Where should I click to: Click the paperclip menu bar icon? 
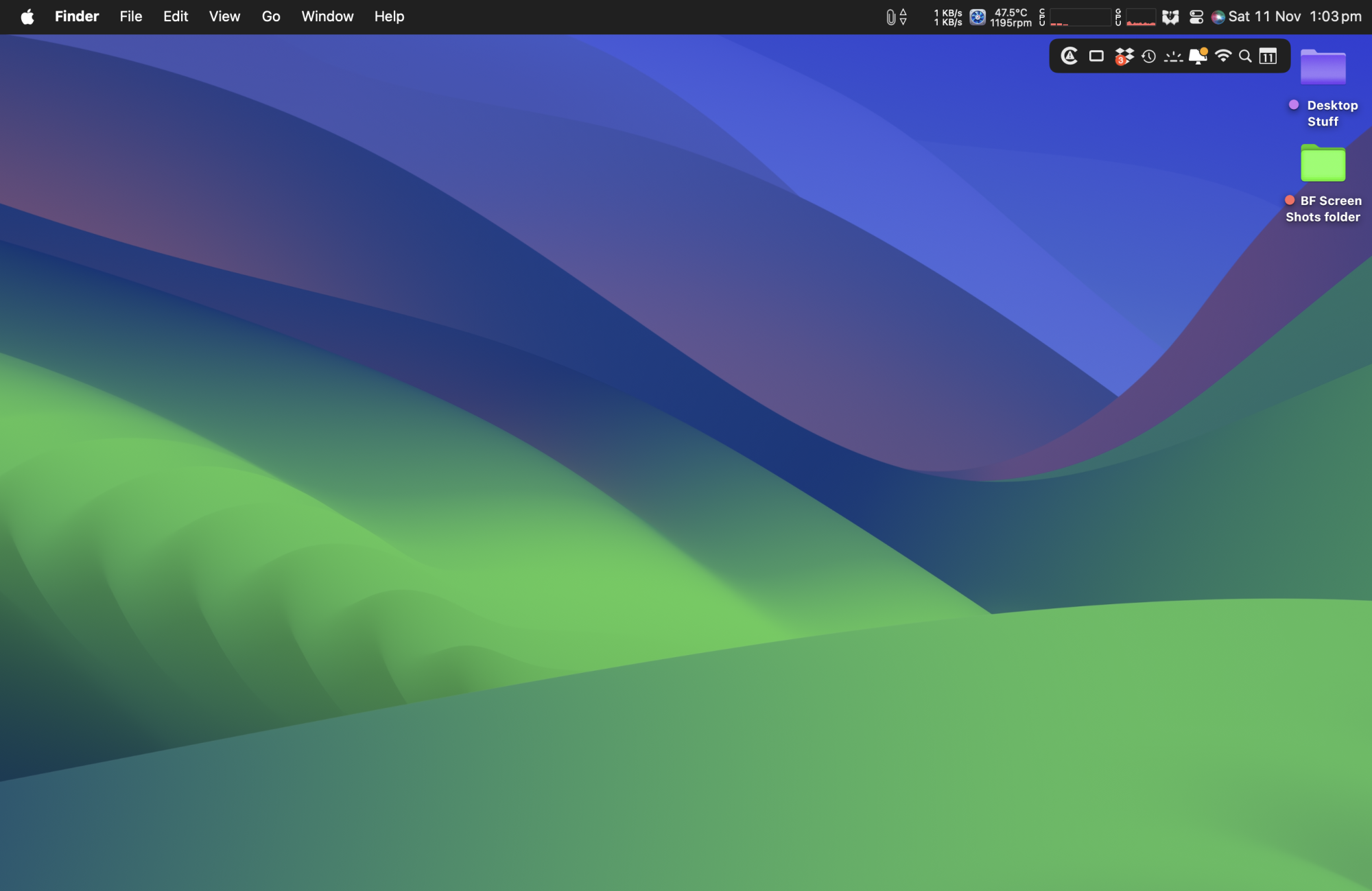(x=890, y=17)
